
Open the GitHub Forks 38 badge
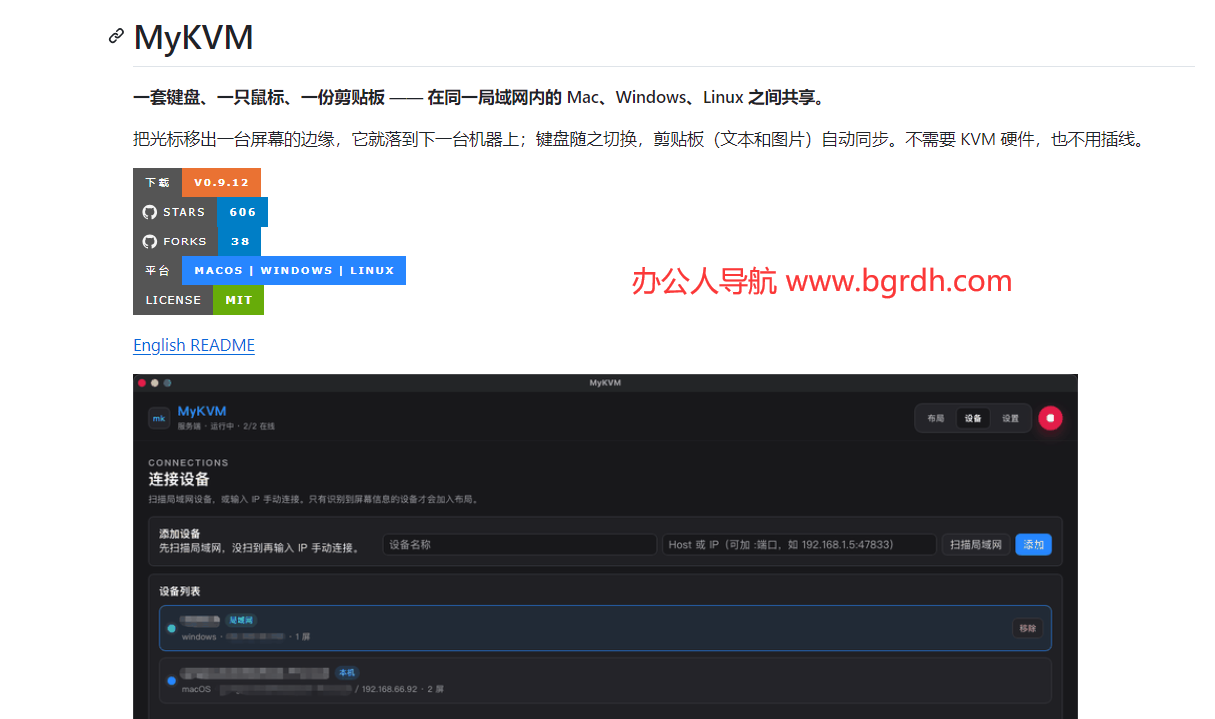click(197, 241)
